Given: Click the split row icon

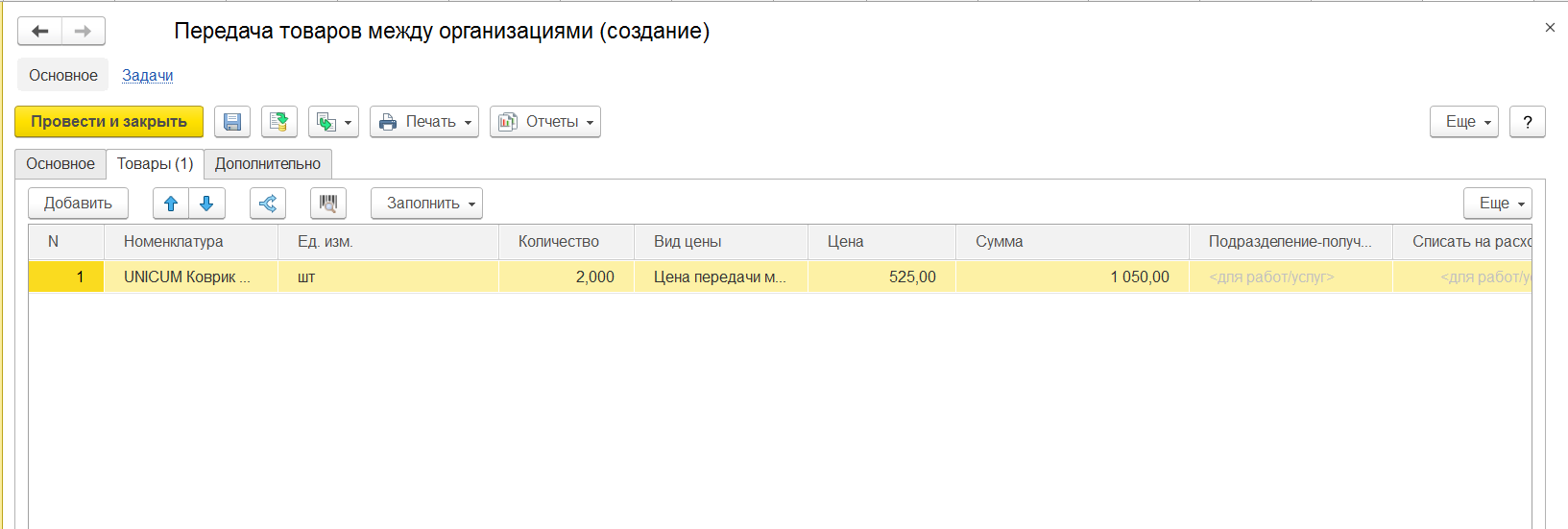Looking at the screenshot, I should click(268, 204).
